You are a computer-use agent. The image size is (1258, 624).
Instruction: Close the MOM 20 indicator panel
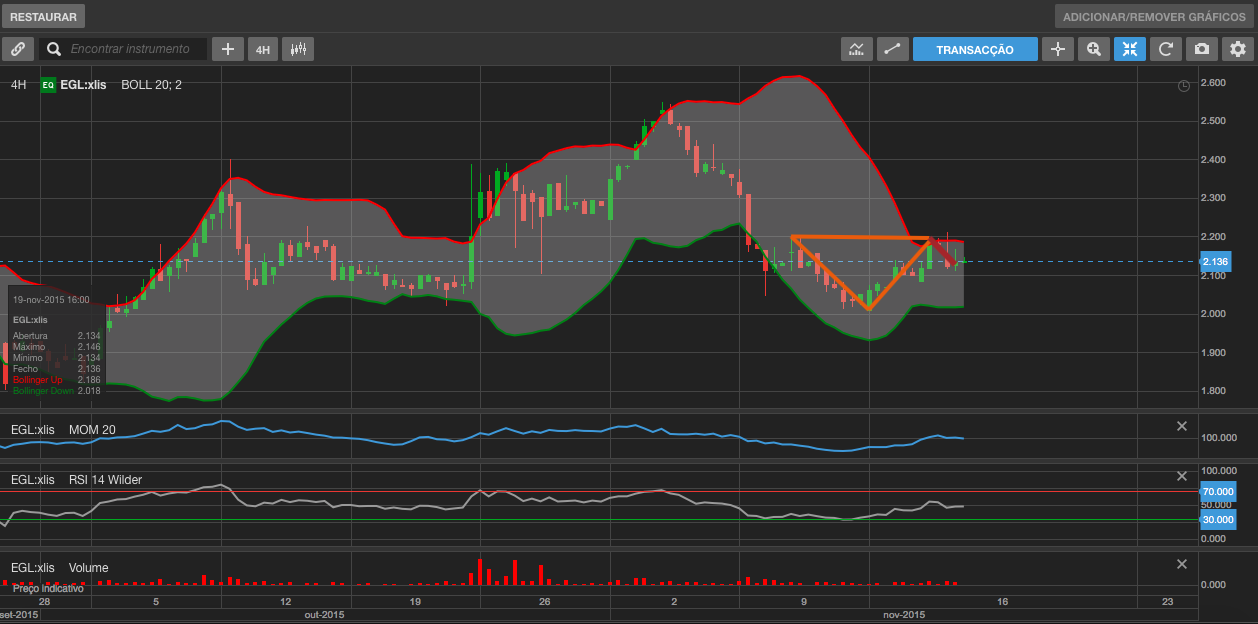[x=1181, y=427]
